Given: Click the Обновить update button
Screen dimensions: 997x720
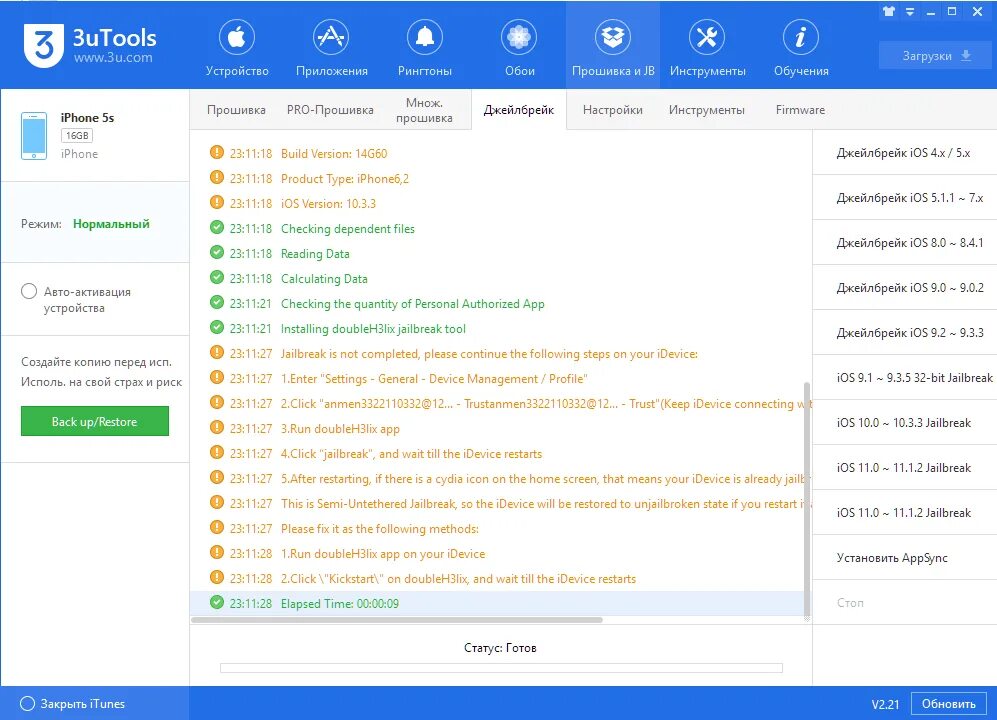Looking at the screenshot, I should tap(949, 703).
